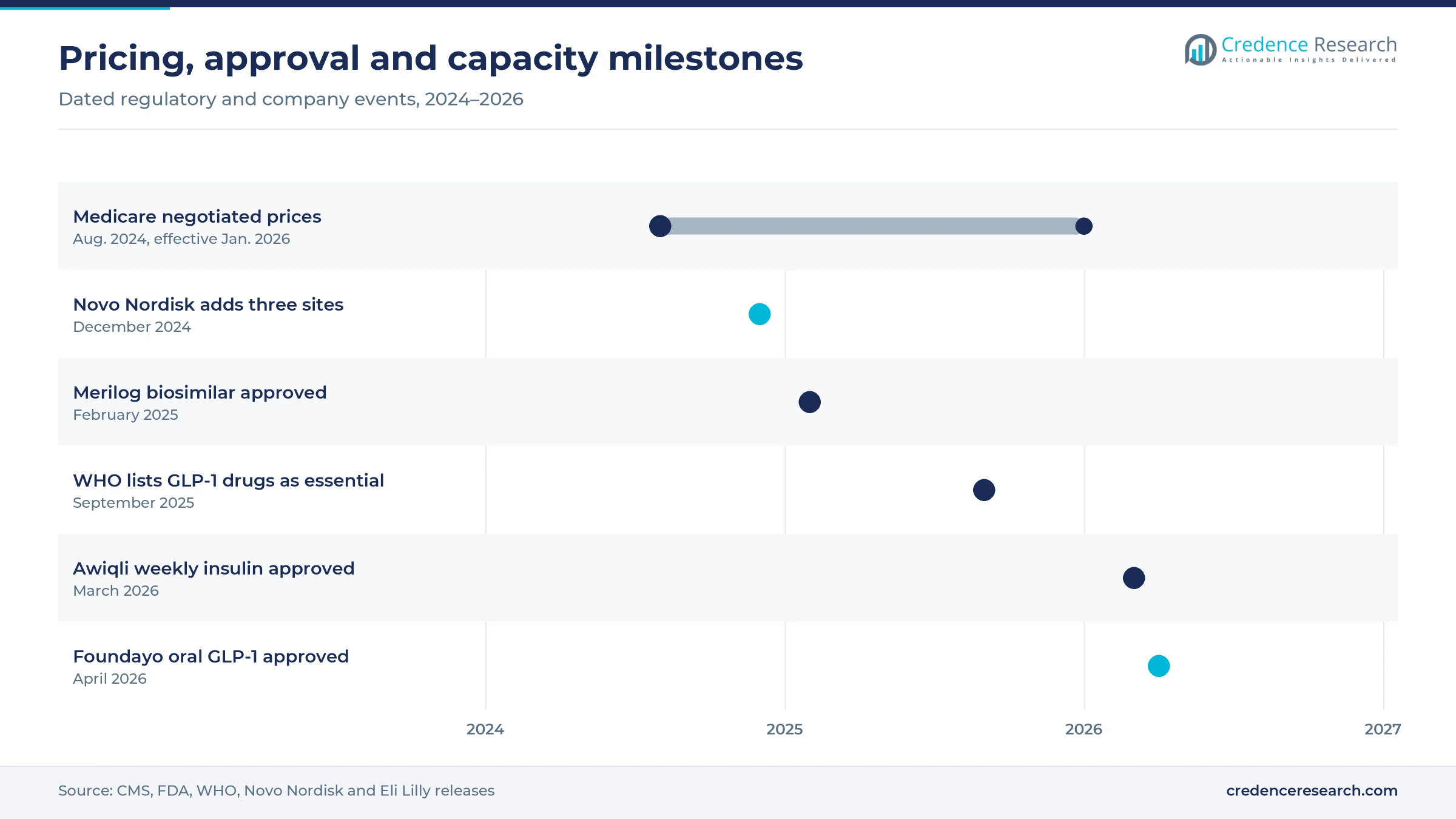Click 'Foundayo oral GLP-1 approved' label

[x=211, y=656]
